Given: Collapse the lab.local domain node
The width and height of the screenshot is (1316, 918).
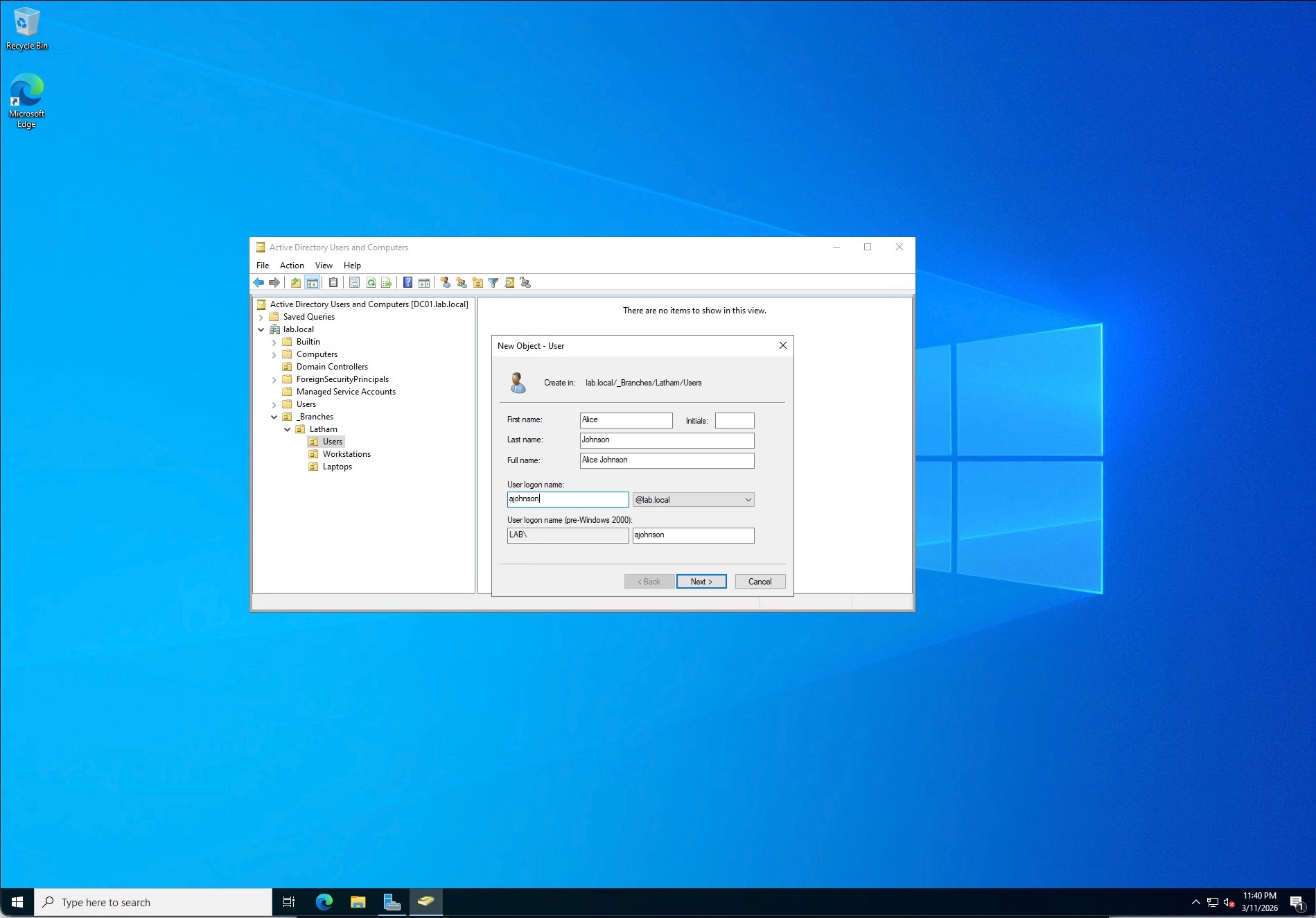Looking at the screenshot, I should click(x=261, y=330).
